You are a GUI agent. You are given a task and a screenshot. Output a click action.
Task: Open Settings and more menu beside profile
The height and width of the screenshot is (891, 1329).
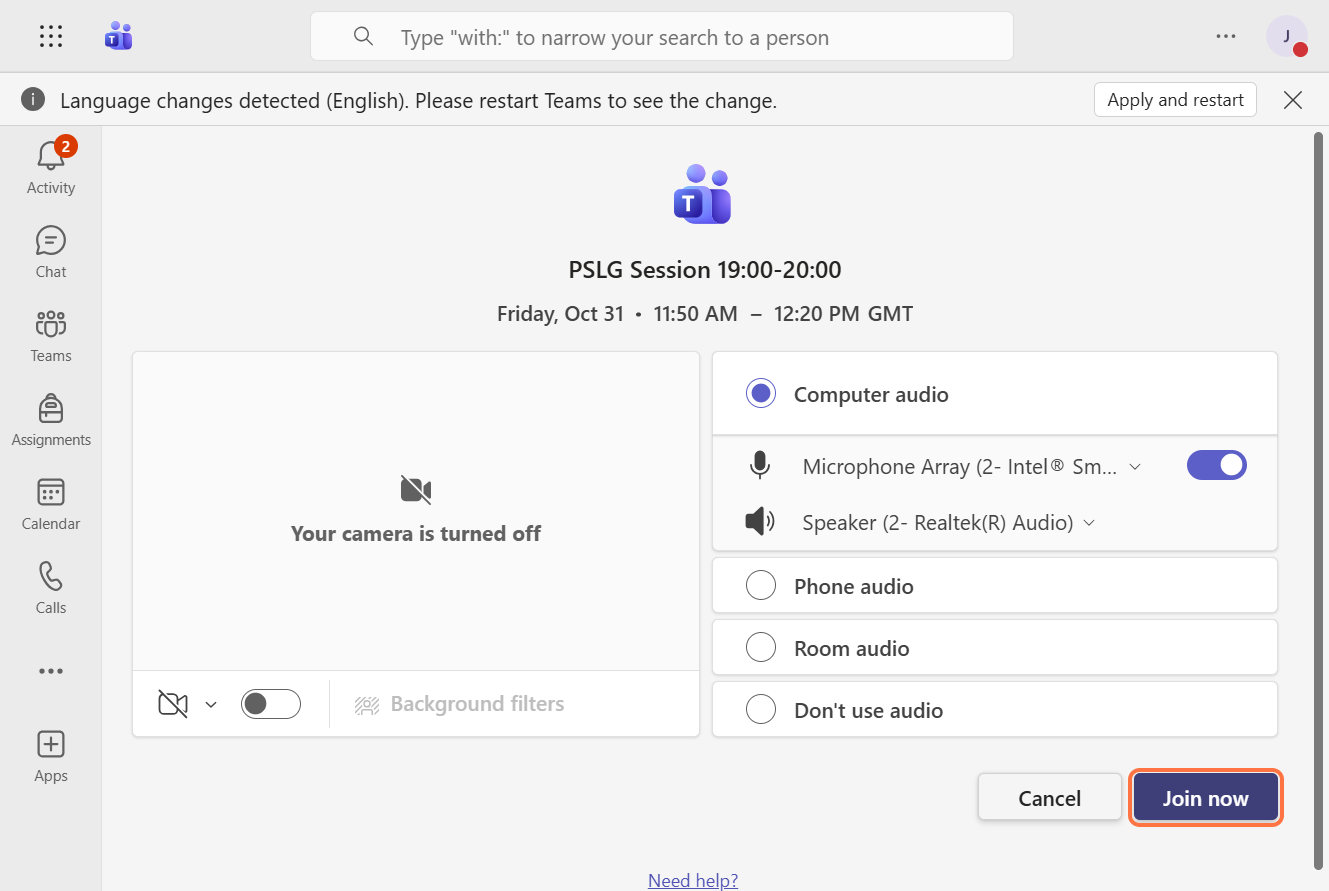coord(1226,37)
